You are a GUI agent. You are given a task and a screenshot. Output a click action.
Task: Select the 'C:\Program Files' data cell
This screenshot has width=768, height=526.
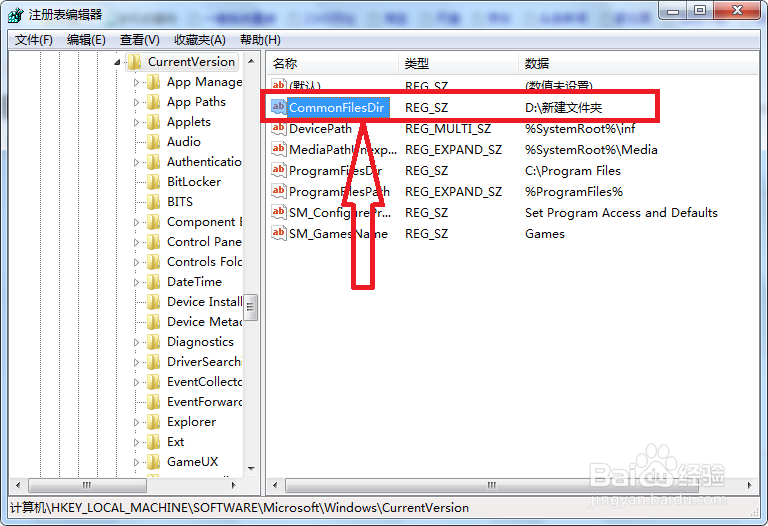coord(573,170)
